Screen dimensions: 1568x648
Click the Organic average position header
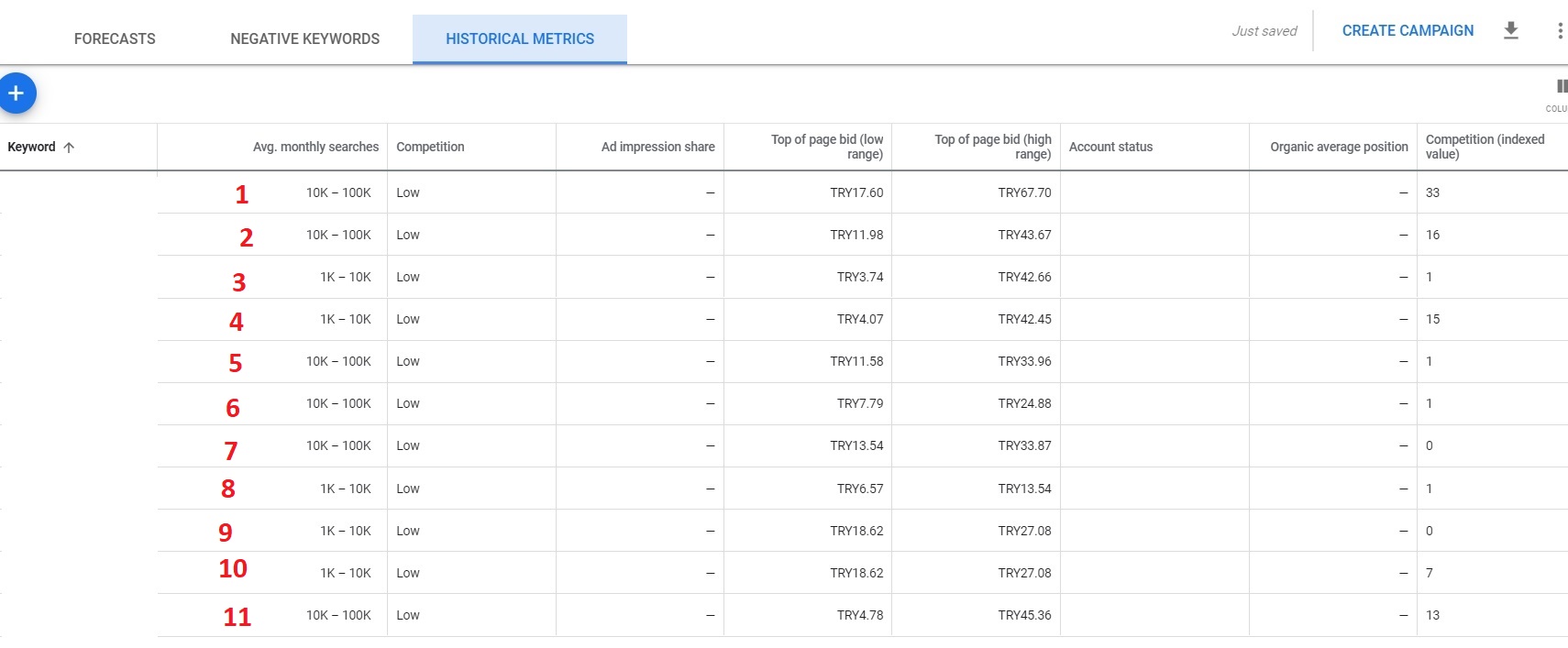(1339, 147)
